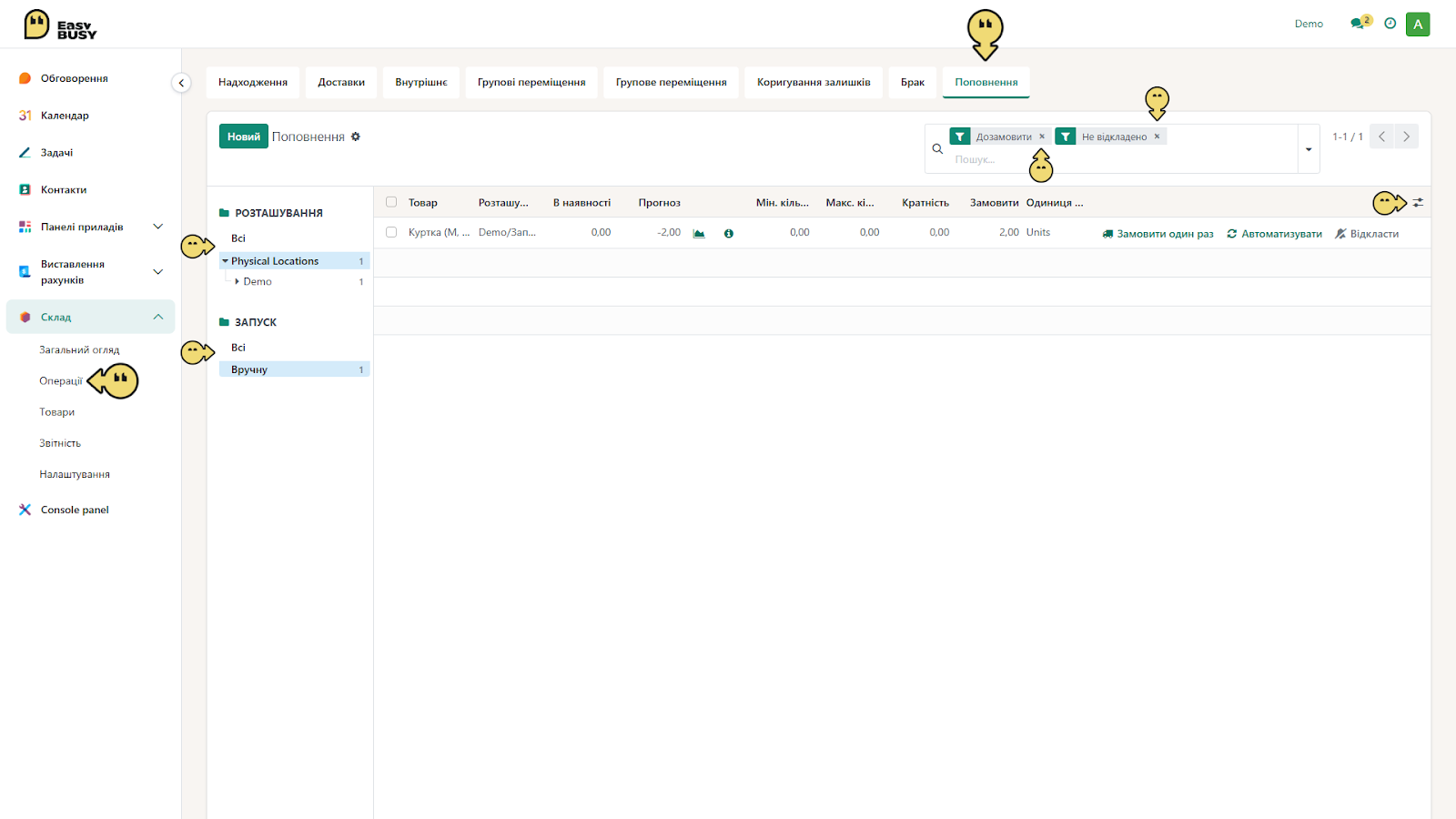
Task: Open the search options dropdown arrow
Action: coord(1309,149)
